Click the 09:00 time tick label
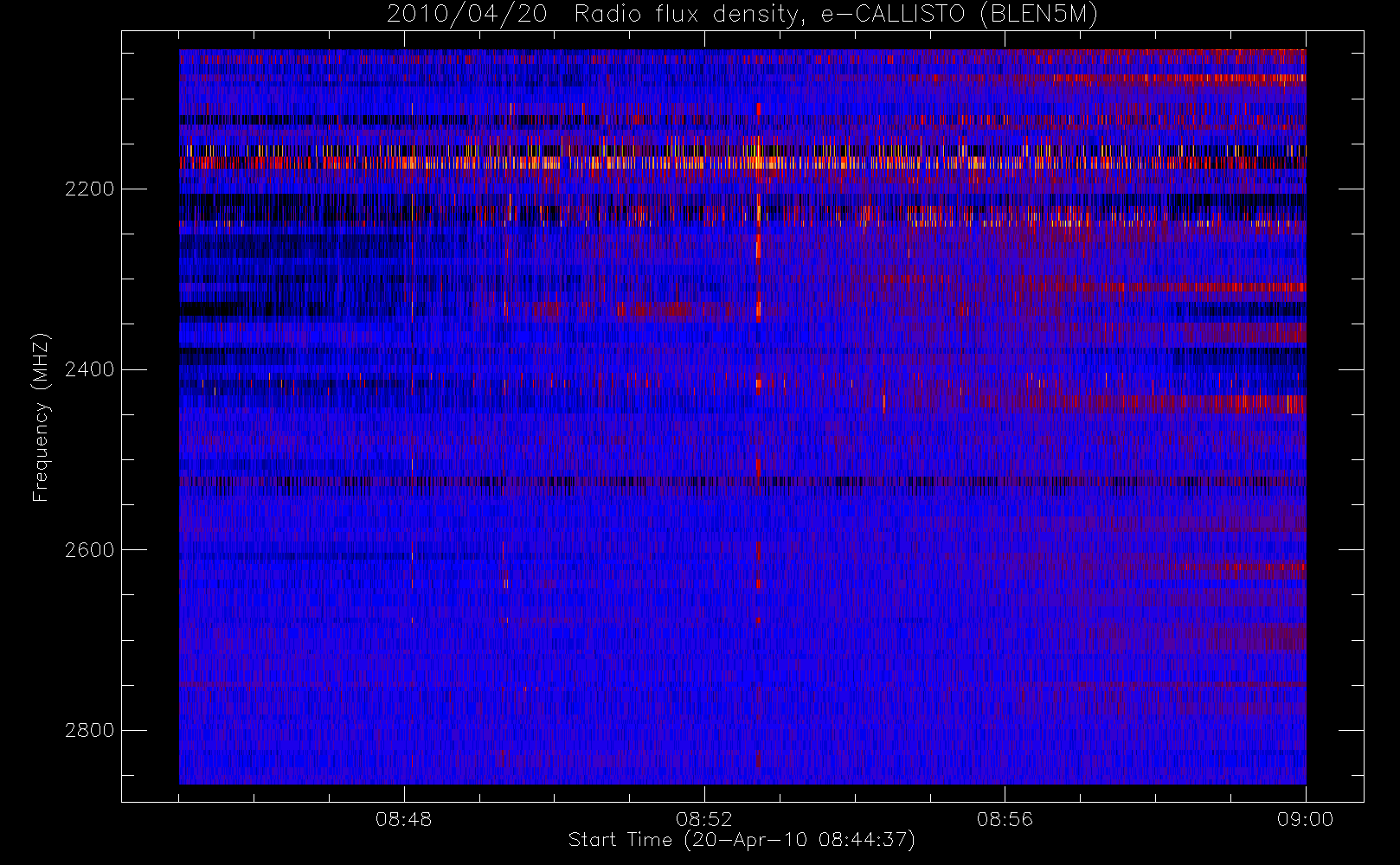1400x865 pixels. click(x=1305, y=819)
